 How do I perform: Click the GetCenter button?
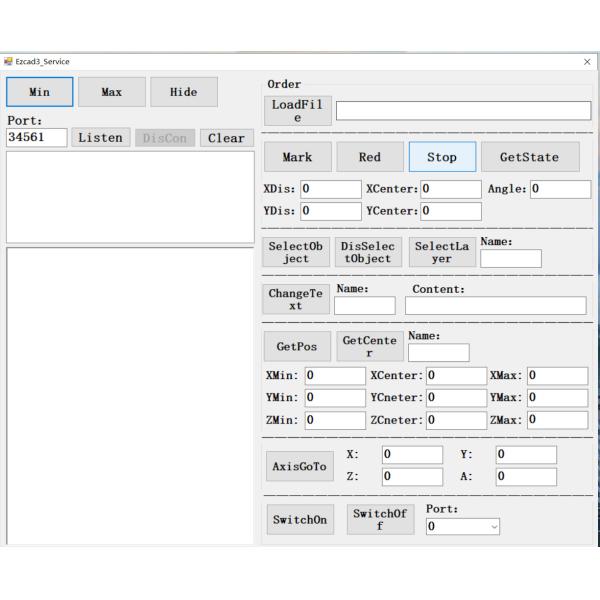point(369,346)
